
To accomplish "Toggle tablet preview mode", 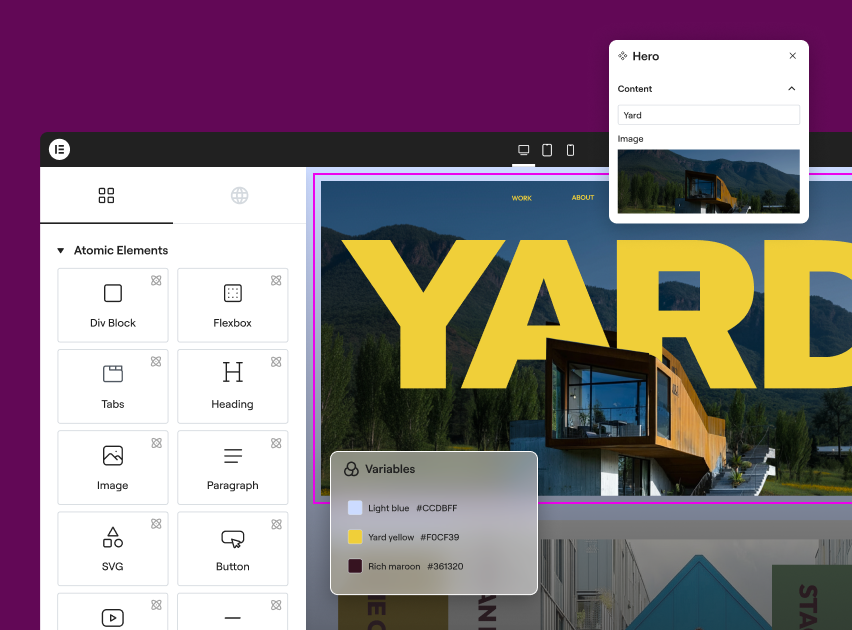I will [547, 149].
